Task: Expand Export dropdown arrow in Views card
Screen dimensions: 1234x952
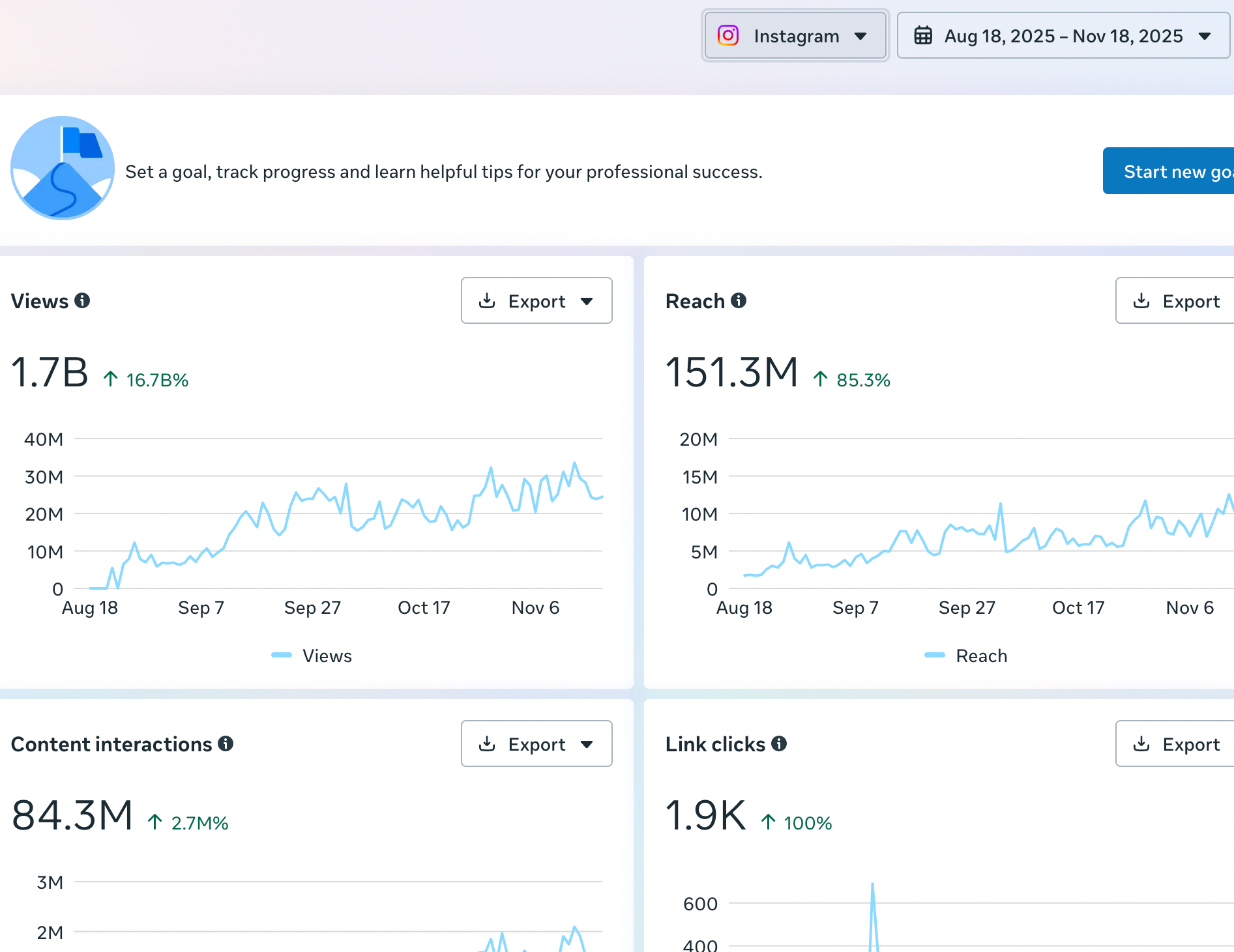Action: [587, 301]
